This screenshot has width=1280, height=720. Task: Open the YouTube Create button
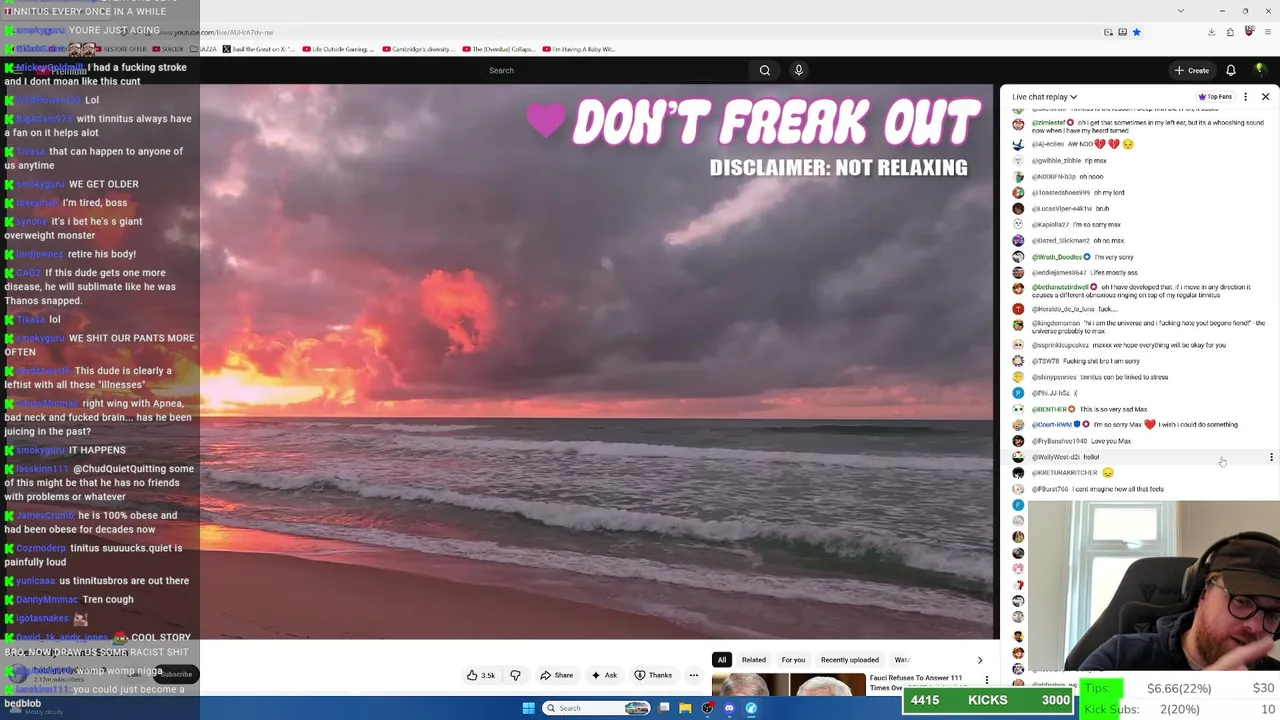pos(1192,70)
